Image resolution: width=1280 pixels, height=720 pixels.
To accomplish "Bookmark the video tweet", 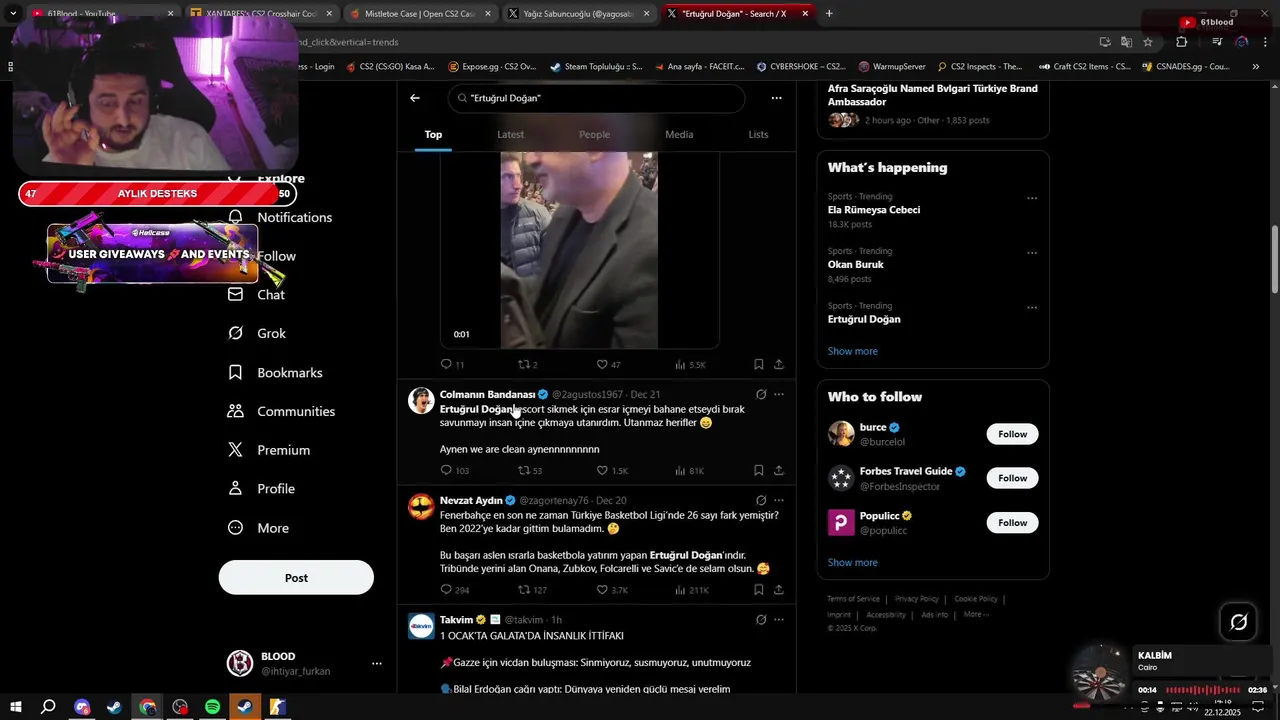I will [x=759, y=365].
